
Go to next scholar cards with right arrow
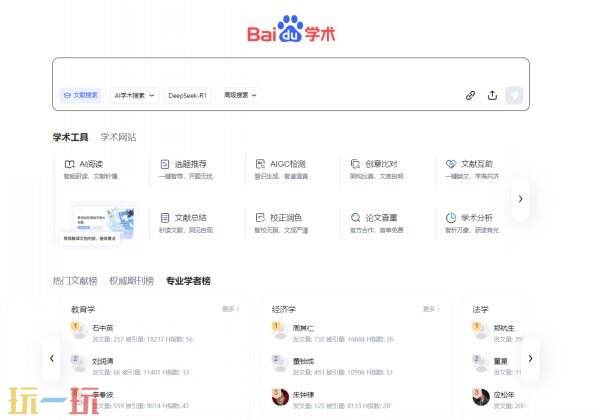tap(530, 358)
